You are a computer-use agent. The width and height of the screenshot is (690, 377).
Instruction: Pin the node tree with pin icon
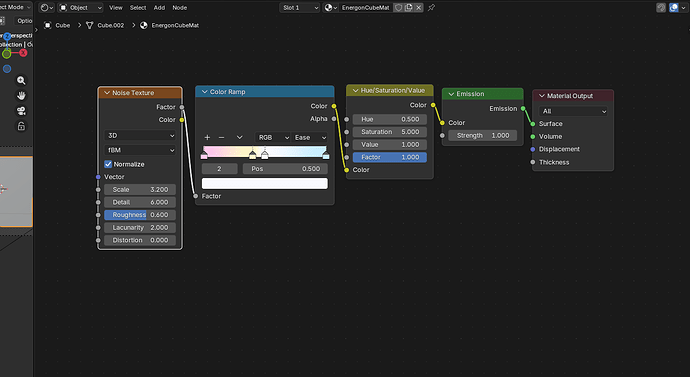[x=431, y=7]
